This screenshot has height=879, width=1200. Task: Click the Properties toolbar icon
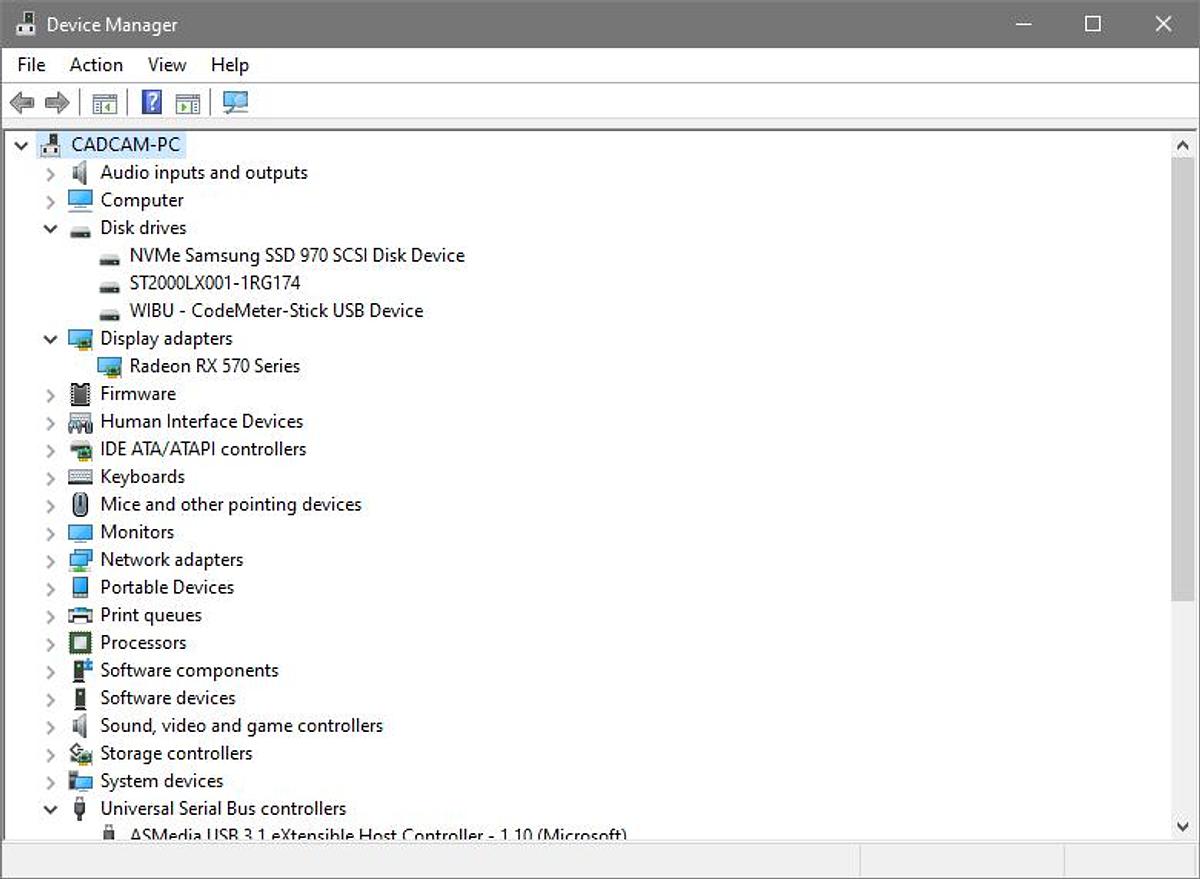coord(187,103)
